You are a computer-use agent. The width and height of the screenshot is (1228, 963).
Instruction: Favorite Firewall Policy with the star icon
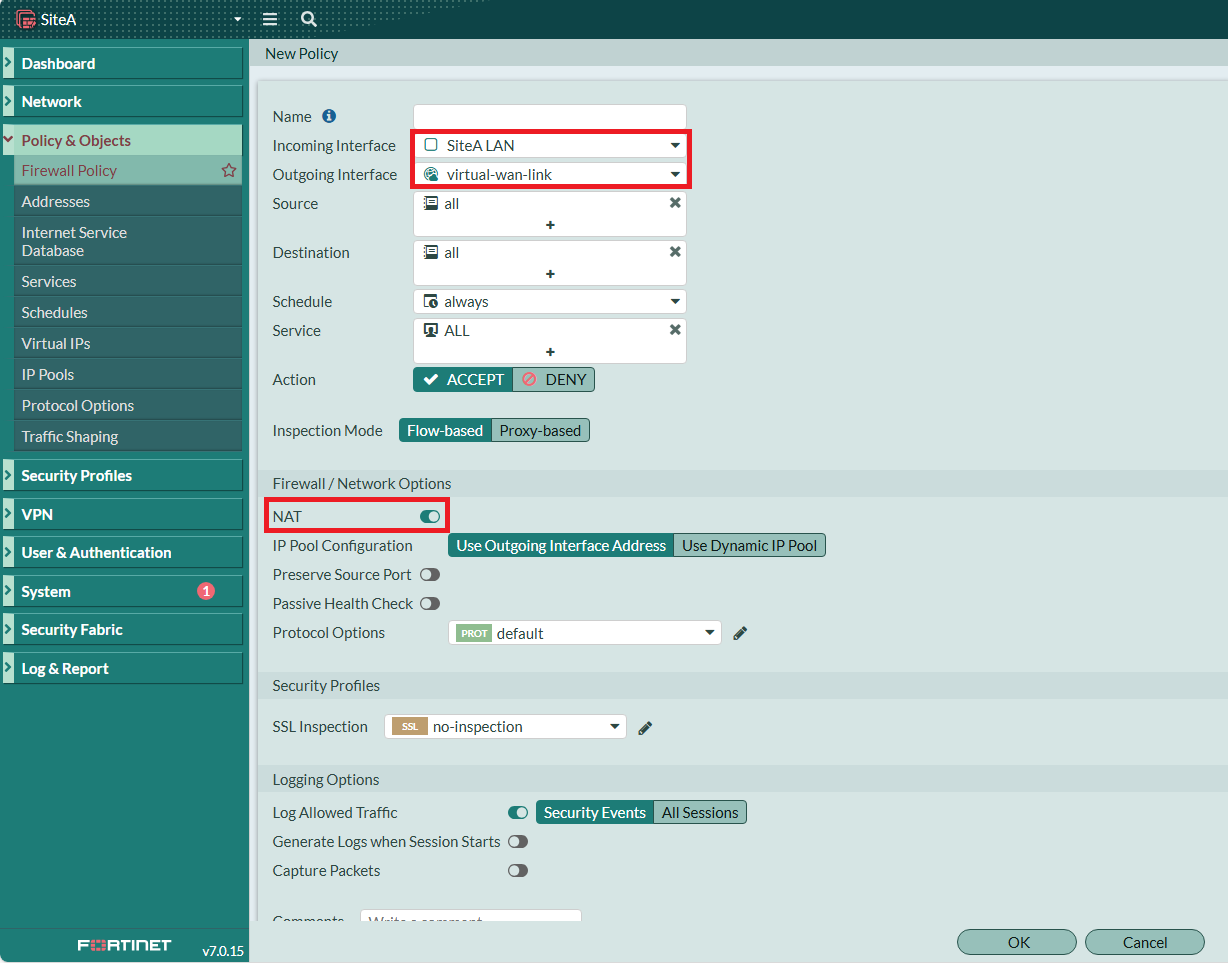pyautogui.click(x=229, y=170)
